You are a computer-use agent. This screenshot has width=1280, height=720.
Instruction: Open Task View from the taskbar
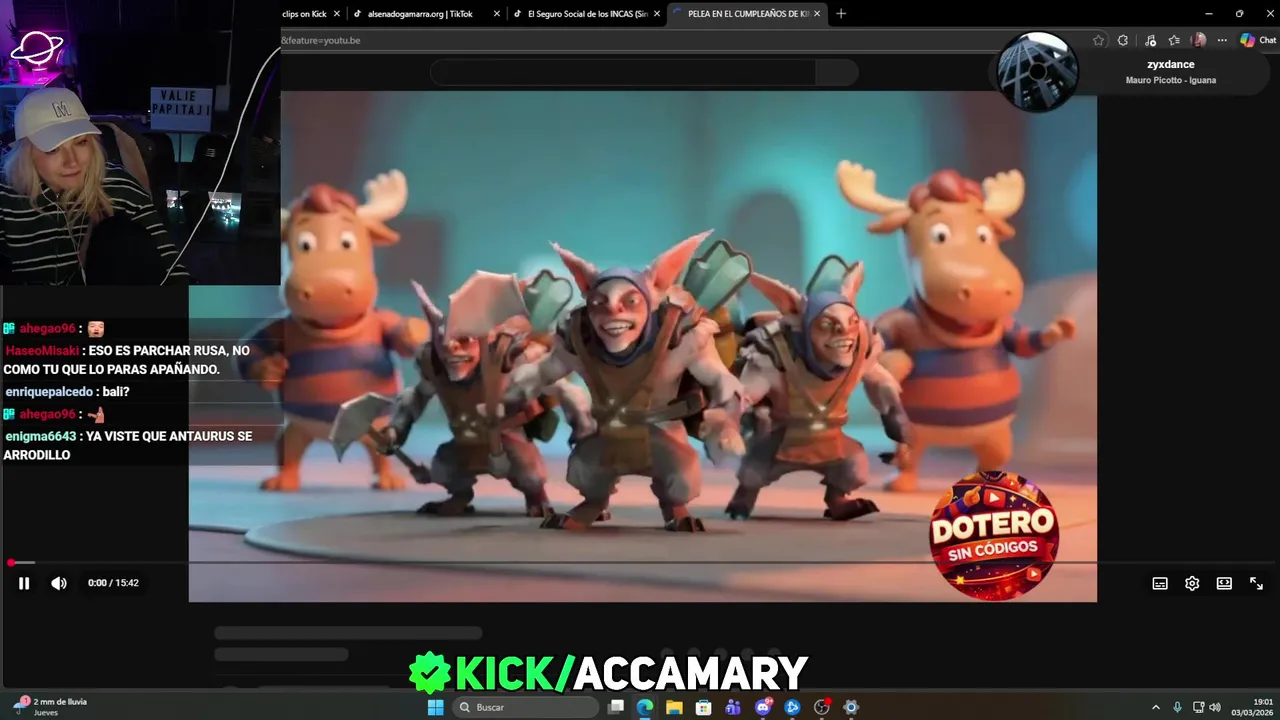[616, 707]
